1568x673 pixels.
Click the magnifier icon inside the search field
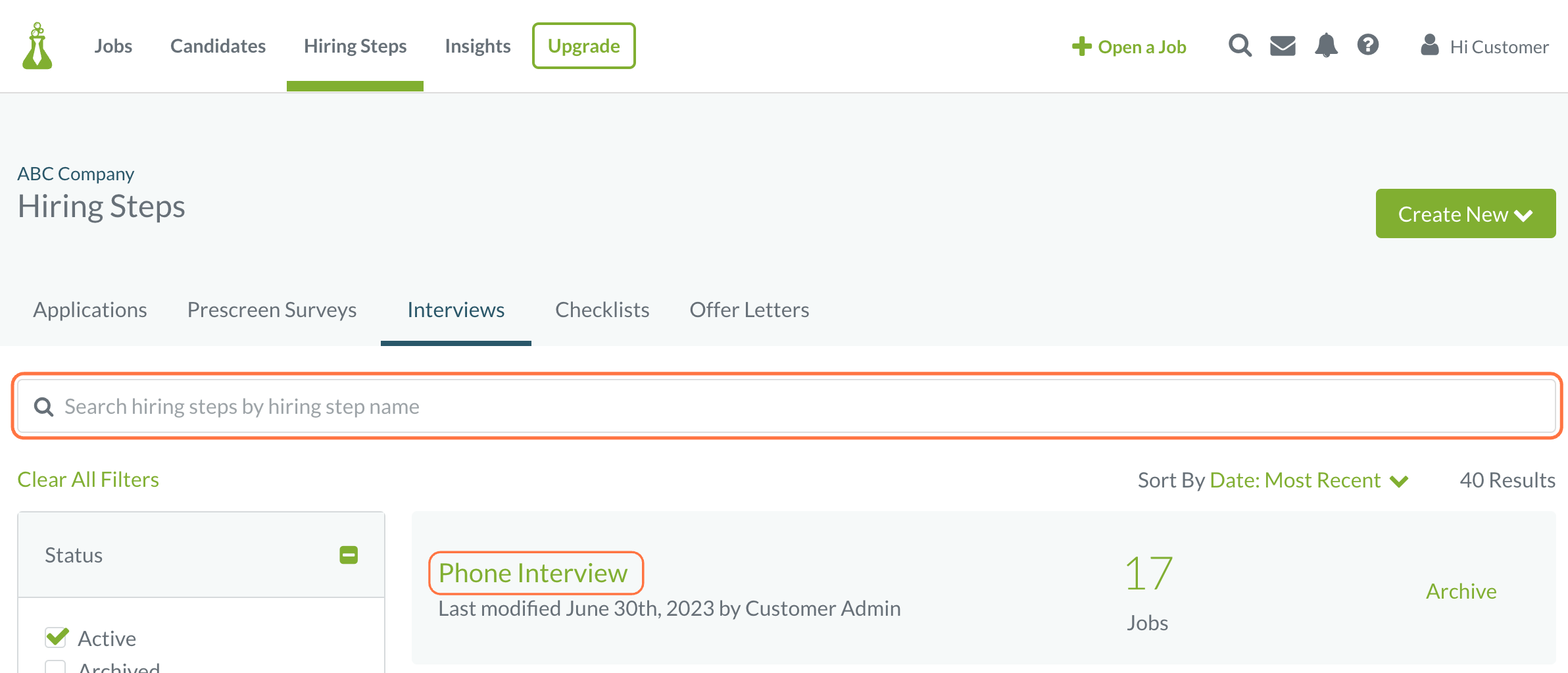pos(44,407)
